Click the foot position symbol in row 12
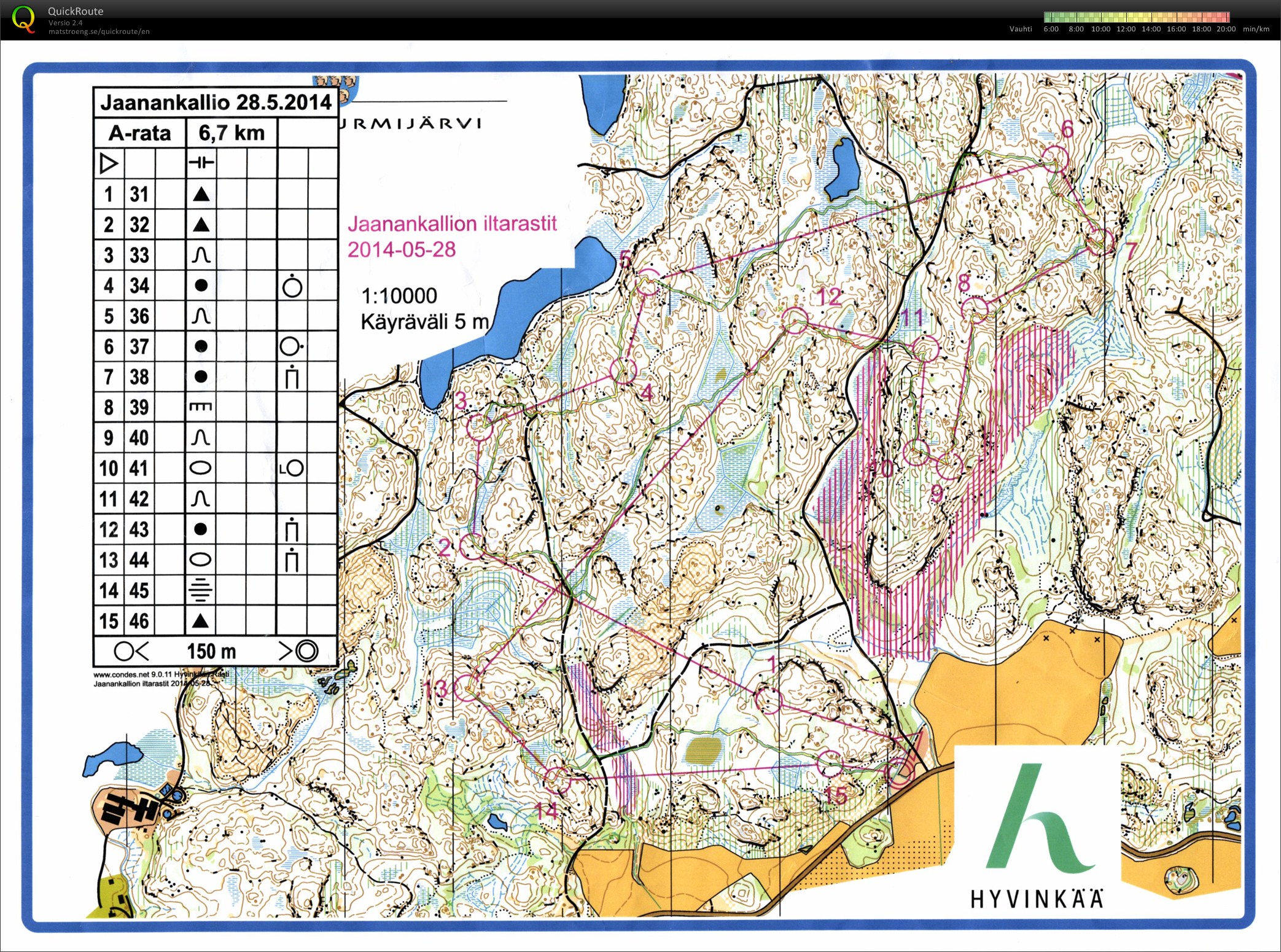Viewport: 1281px width, 952px height. pos(292,529)
